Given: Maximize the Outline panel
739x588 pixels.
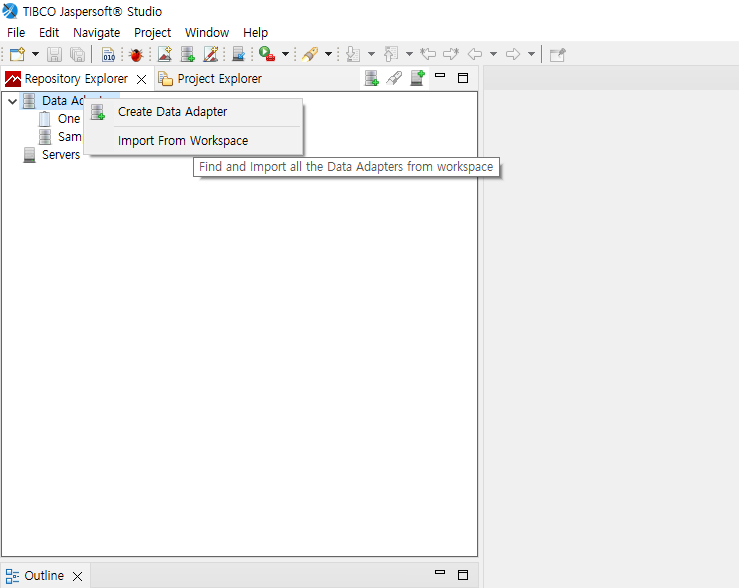Looking at the screenshot, I should pyautogui.click(x=463, y=575).
